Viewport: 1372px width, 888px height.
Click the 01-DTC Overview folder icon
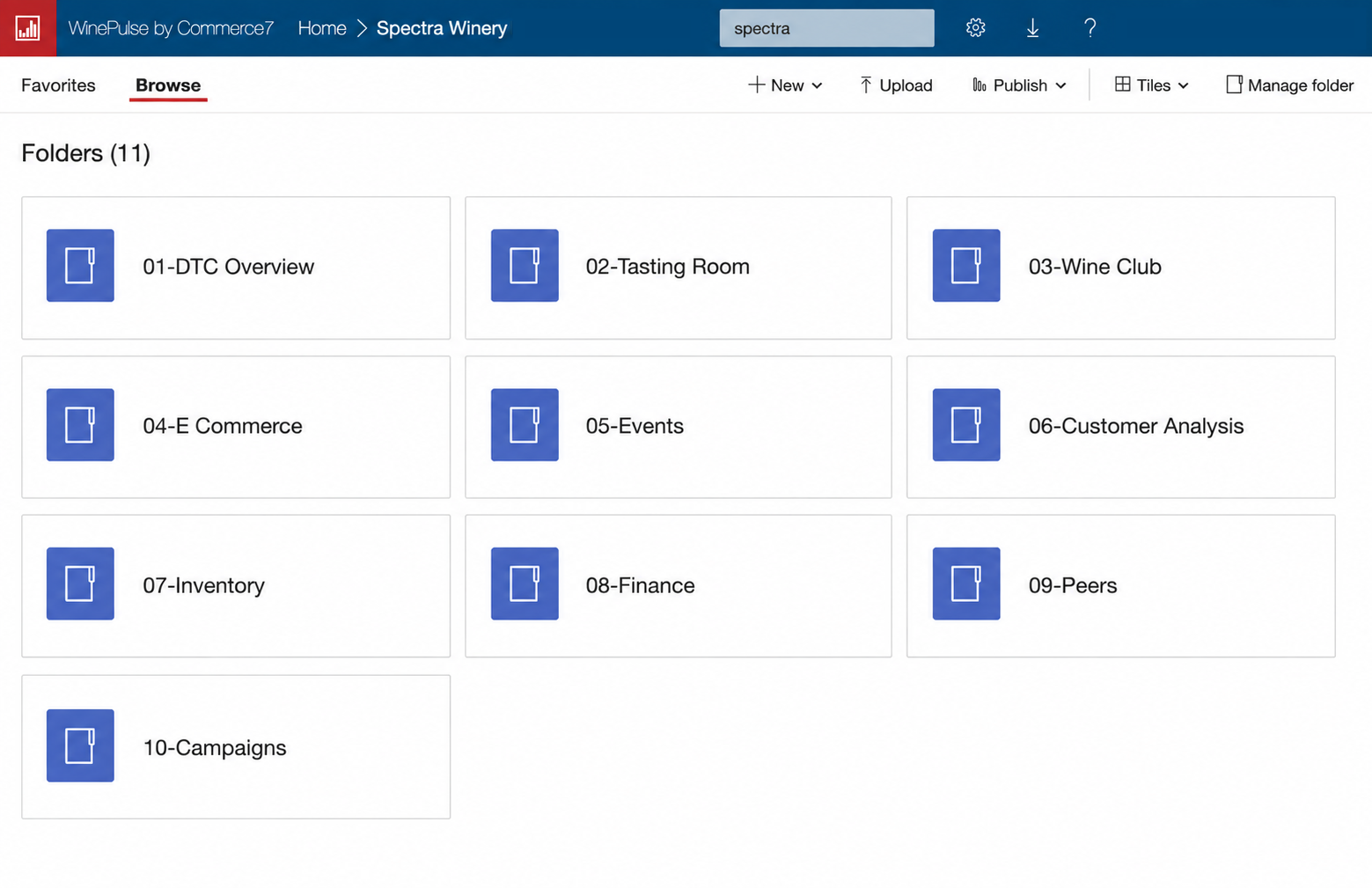click(80, 266)
